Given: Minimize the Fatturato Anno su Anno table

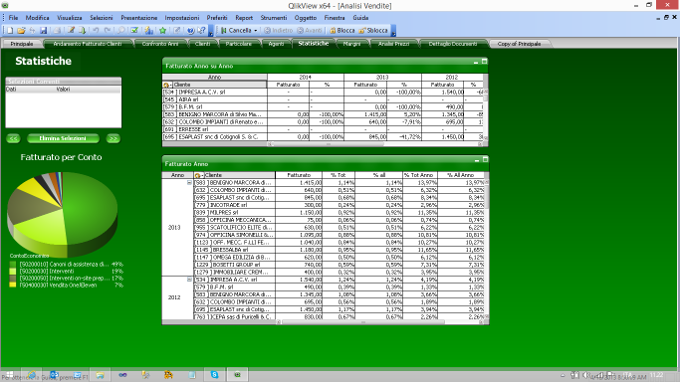Looking at the screenshot, I should (x=476, y=62).
